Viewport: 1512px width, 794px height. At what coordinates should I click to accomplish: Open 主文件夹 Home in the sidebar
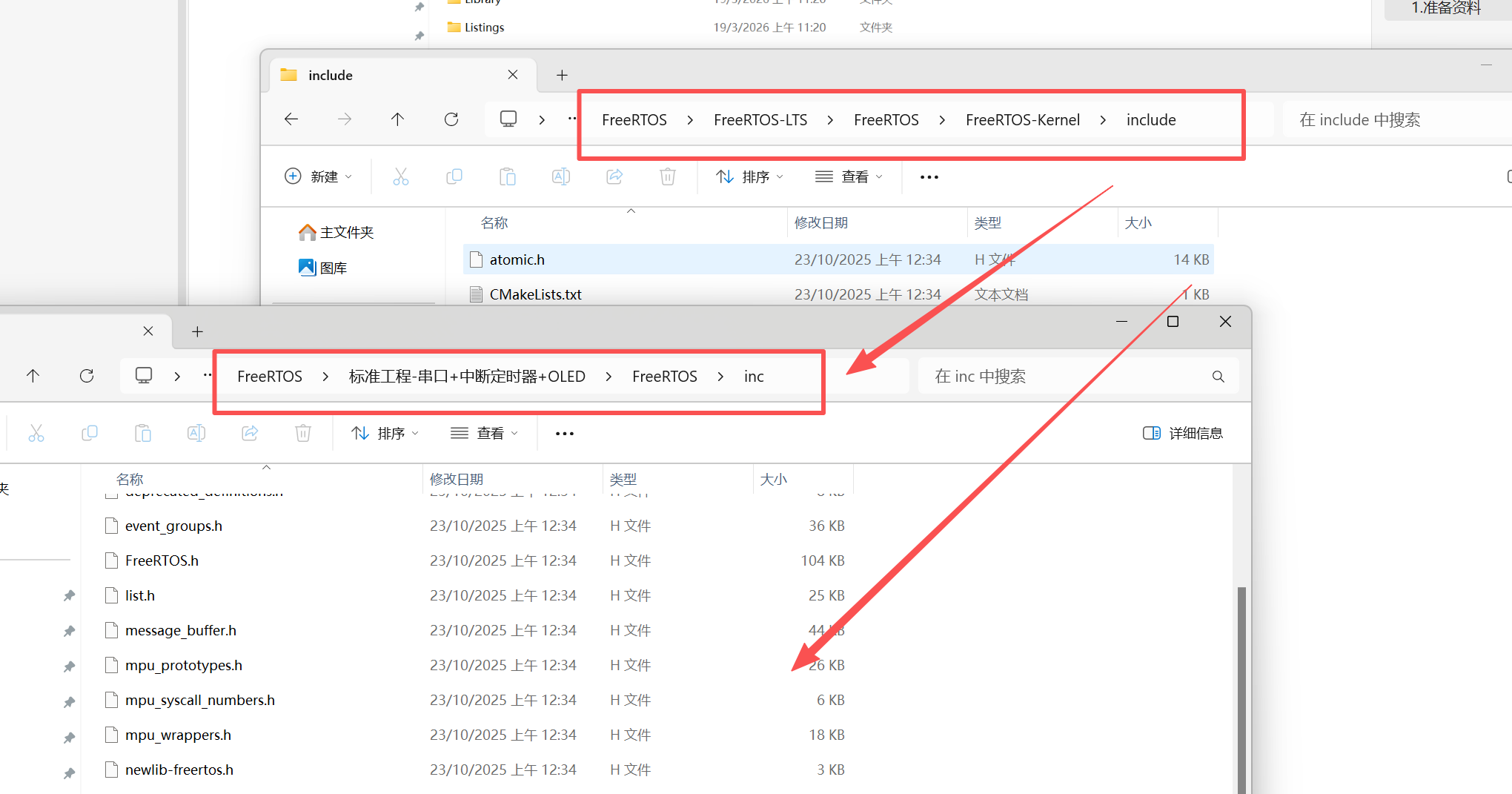click(337, 233)
